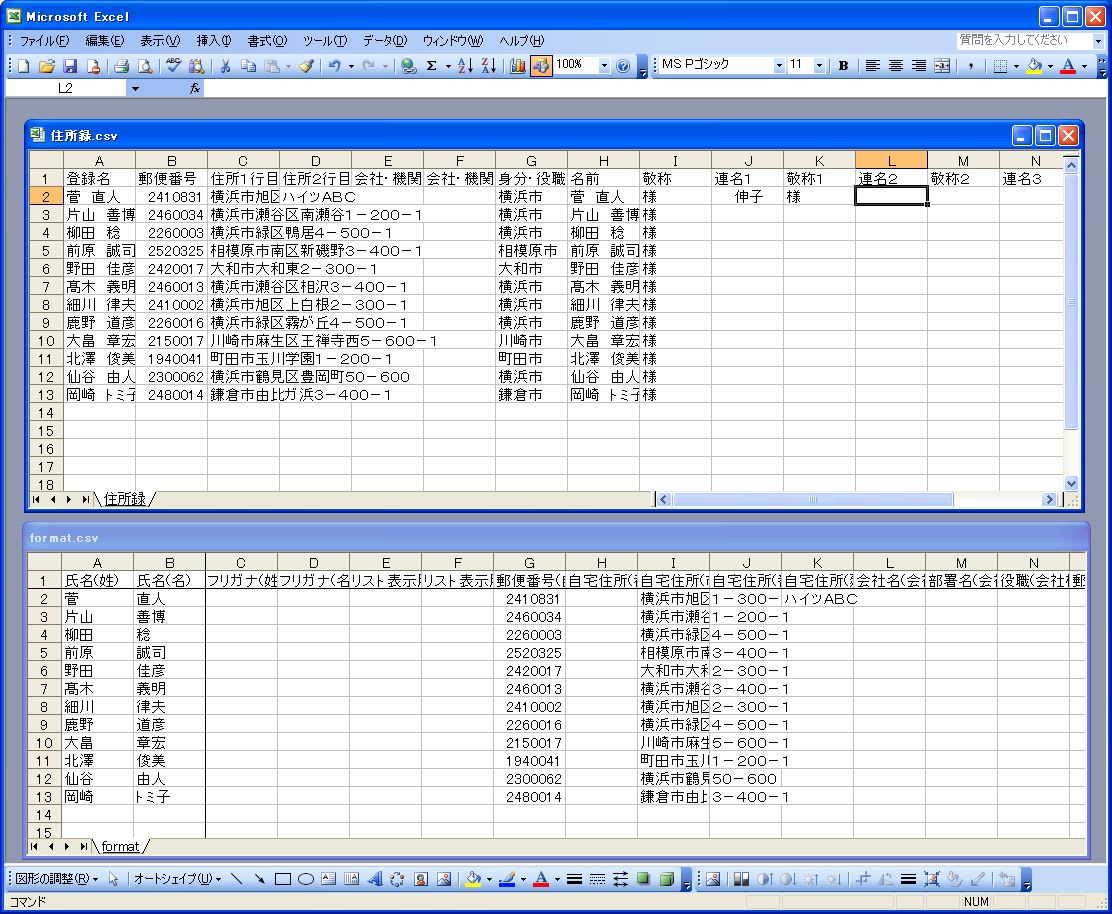Screen dimensions: 1112x914
Task: Click the AutoSum sigma icon
Action: pos(432,66)
